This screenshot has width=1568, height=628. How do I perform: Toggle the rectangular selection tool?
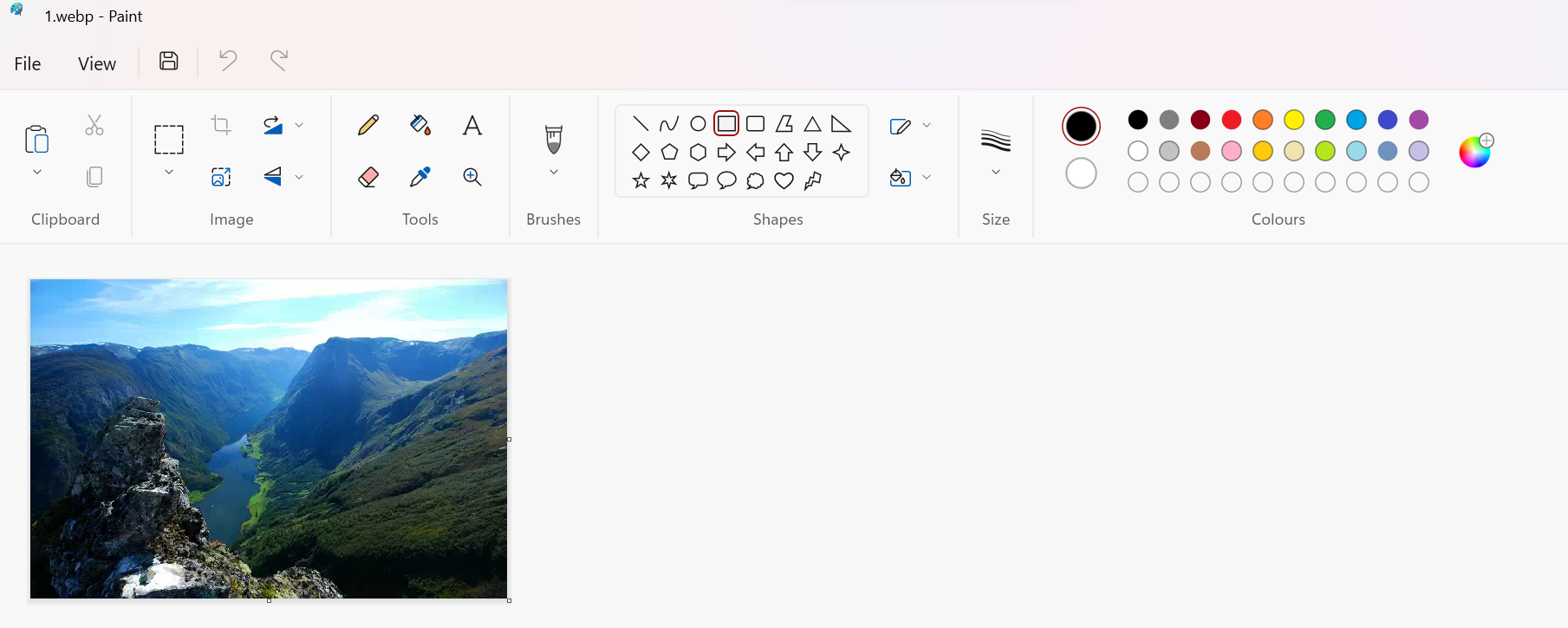[169, 140]
